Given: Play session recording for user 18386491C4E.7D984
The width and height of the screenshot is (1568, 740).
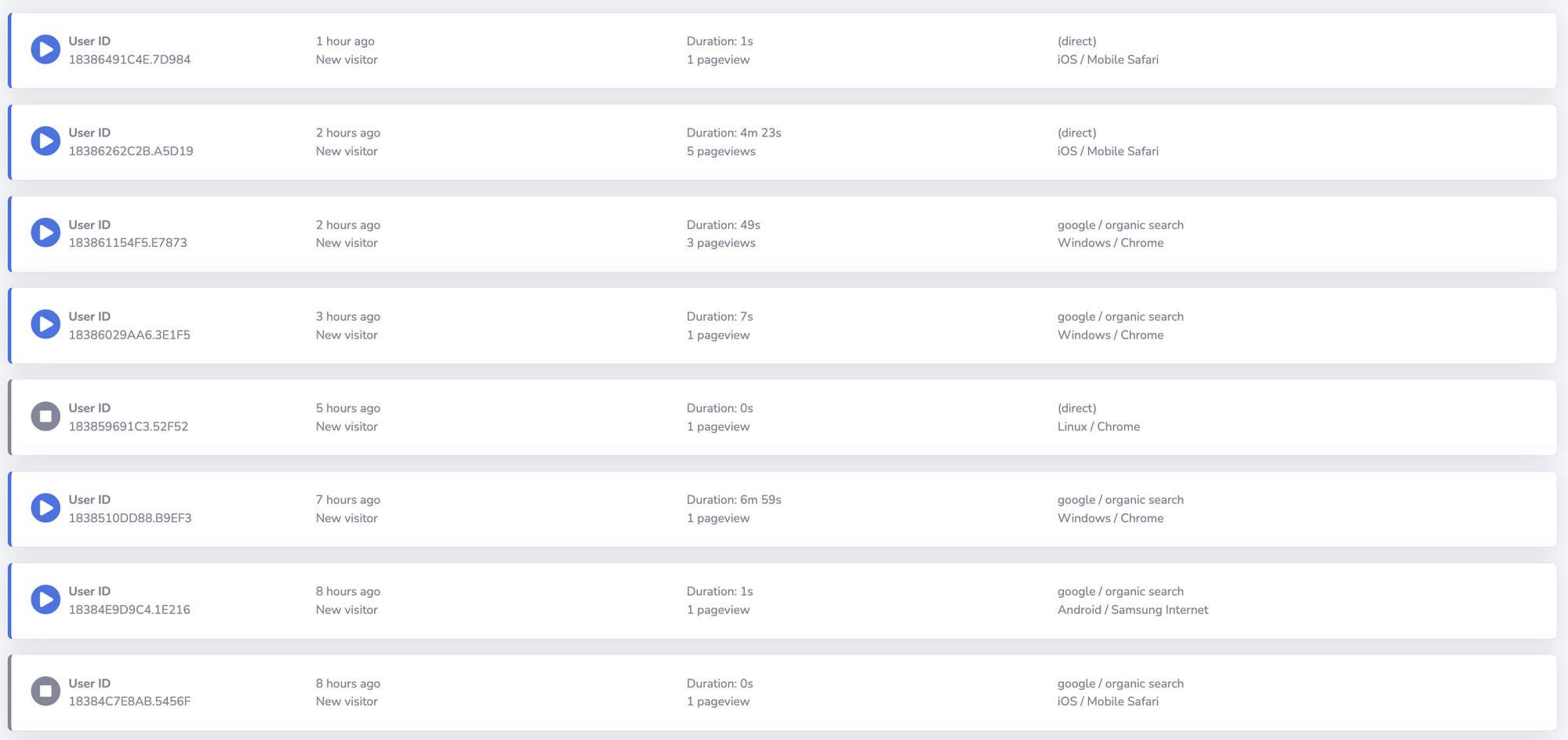Looking at the screenshot, I should coord(45,49).
